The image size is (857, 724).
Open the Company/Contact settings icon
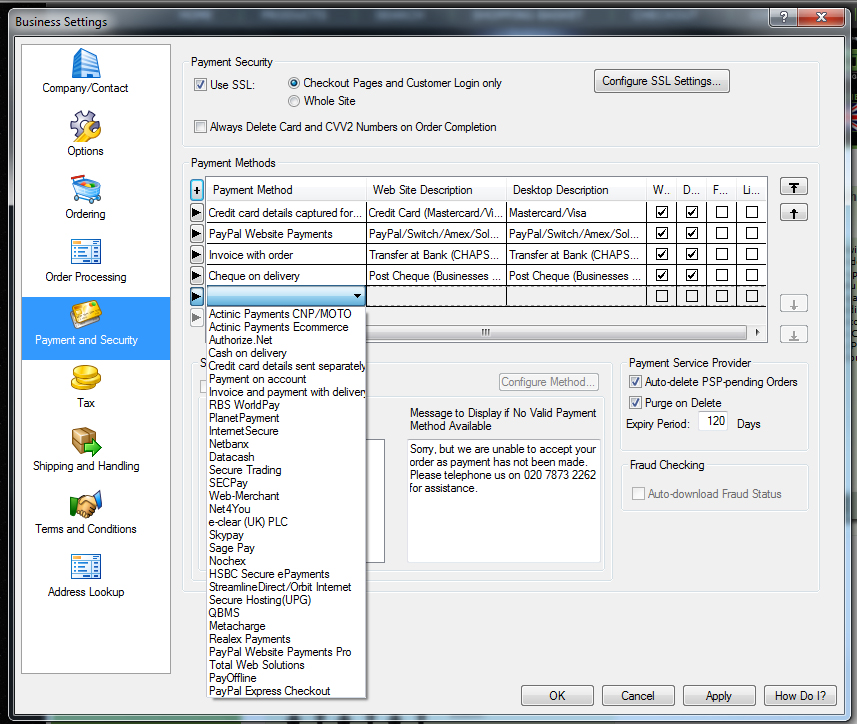pos(85,64)
